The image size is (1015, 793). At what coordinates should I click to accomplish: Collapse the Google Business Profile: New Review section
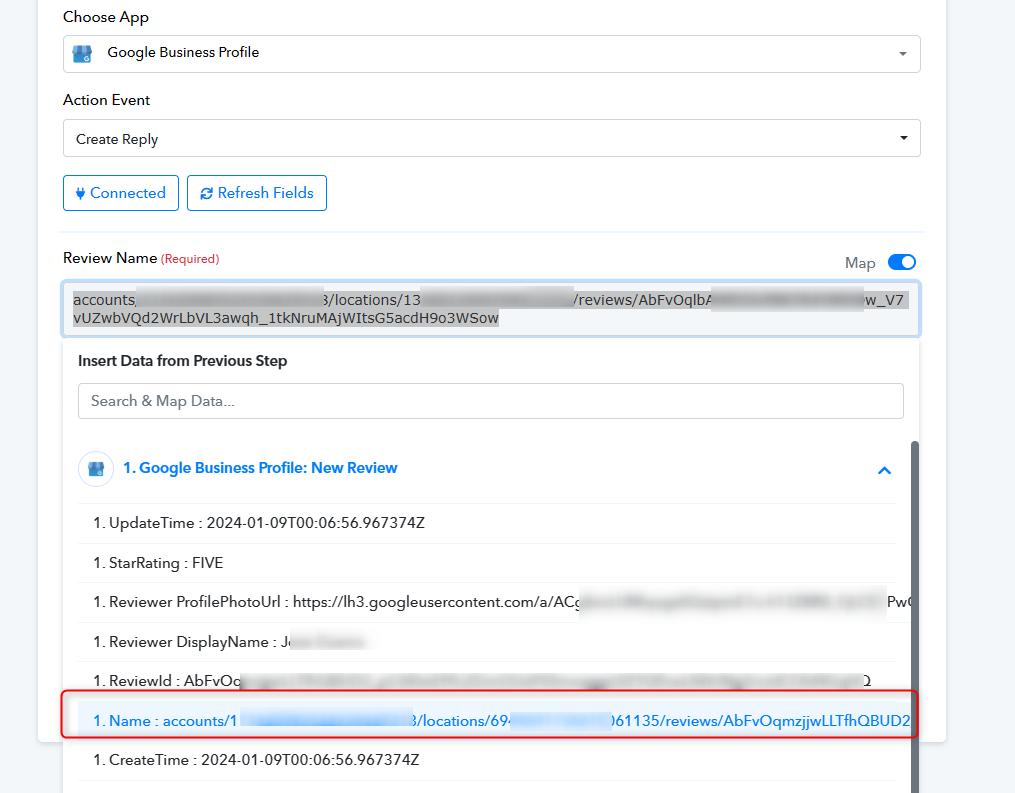click(x=884, y=470)
